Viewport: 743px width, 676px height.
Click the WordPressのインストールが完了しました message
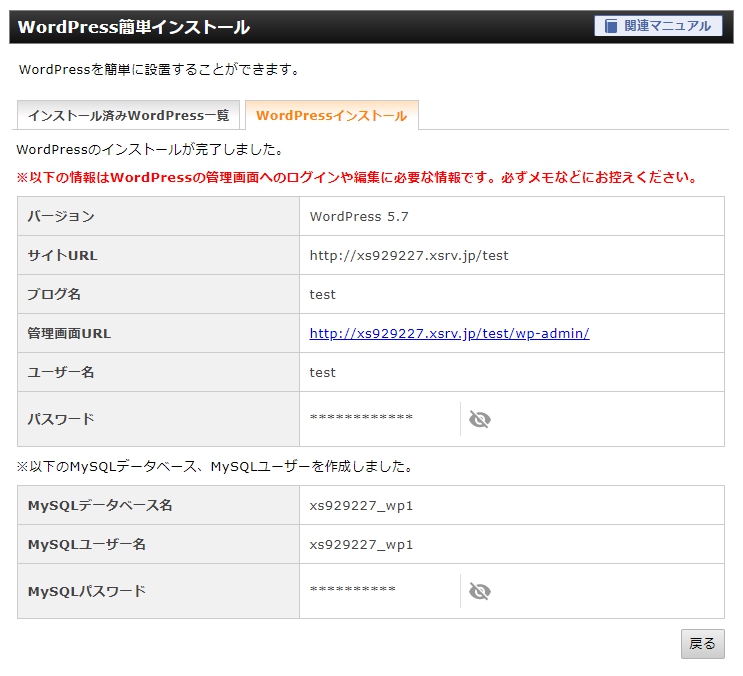(x=150, y=150)
